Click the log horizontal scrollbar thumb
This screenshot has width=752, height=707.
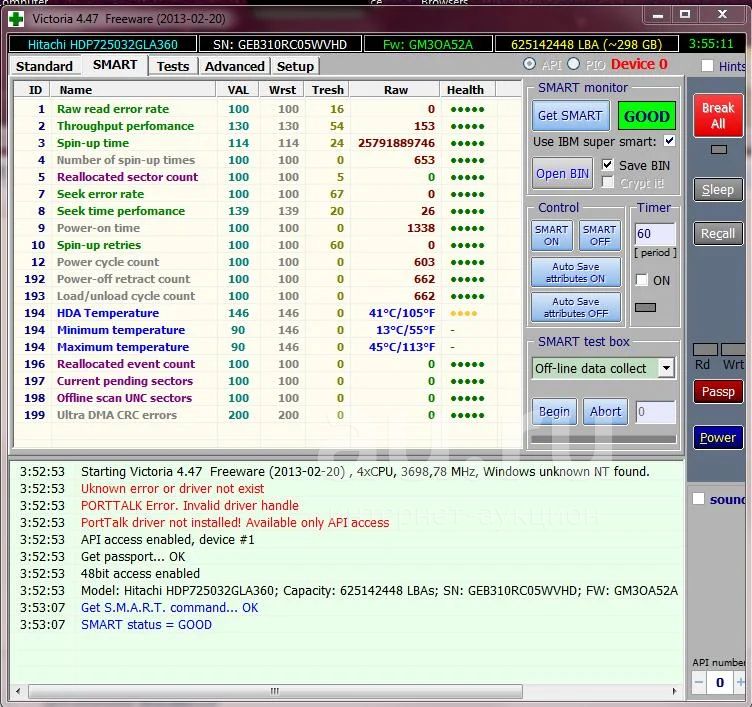pos(275,692)
